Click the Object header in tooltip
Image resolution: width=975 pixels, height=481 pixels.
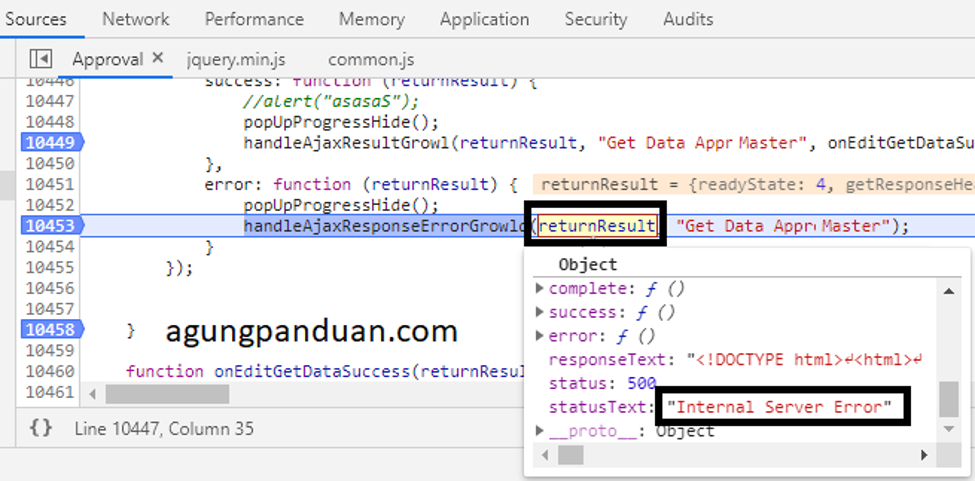(587, 265)
